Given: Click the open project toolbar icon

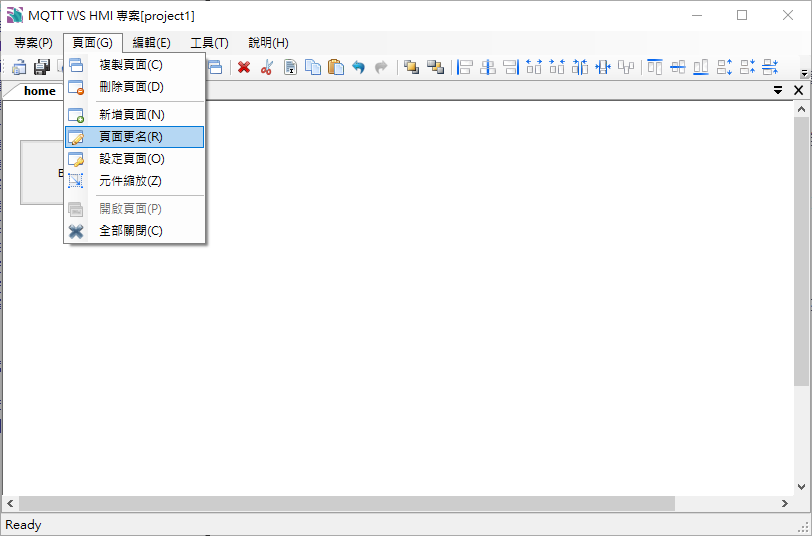Looking at the screenshot, I should point(19,67).
